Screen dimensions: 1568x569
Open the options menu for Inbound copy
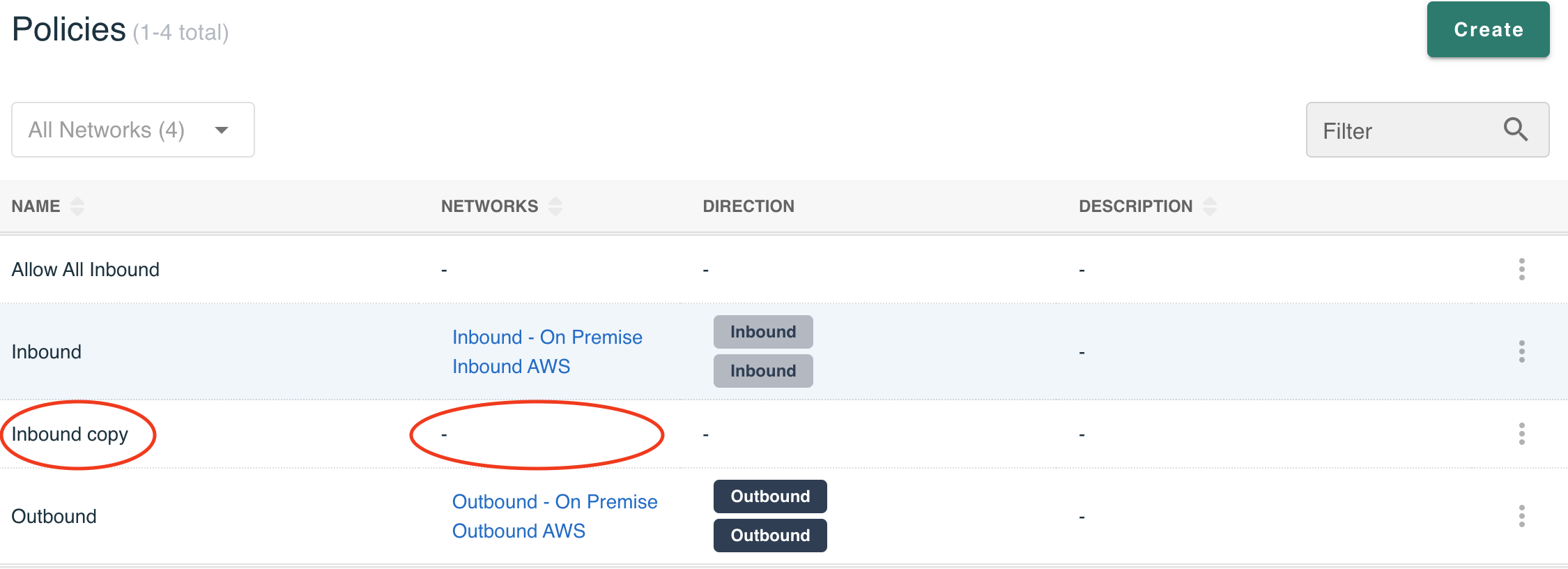pyautogui.click(x=1521, y=434)
